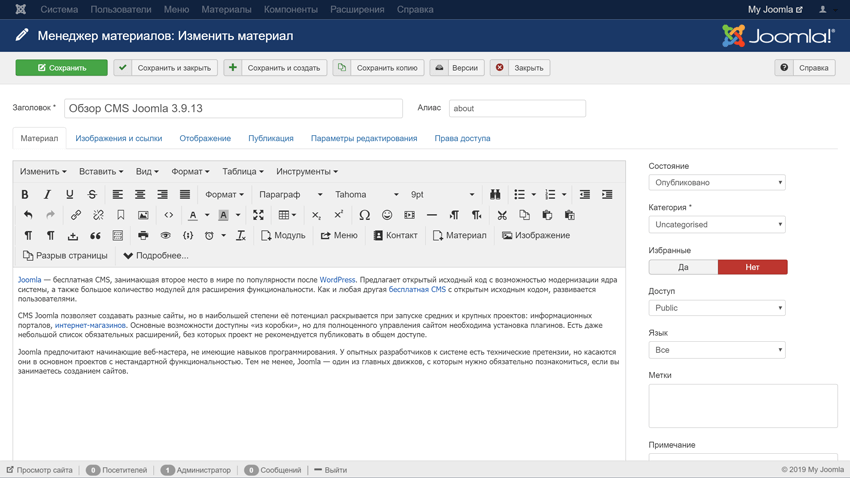The image size is (850, 478).
Task: Align text left
Action: pyautogui.click(x=117, y=195)
